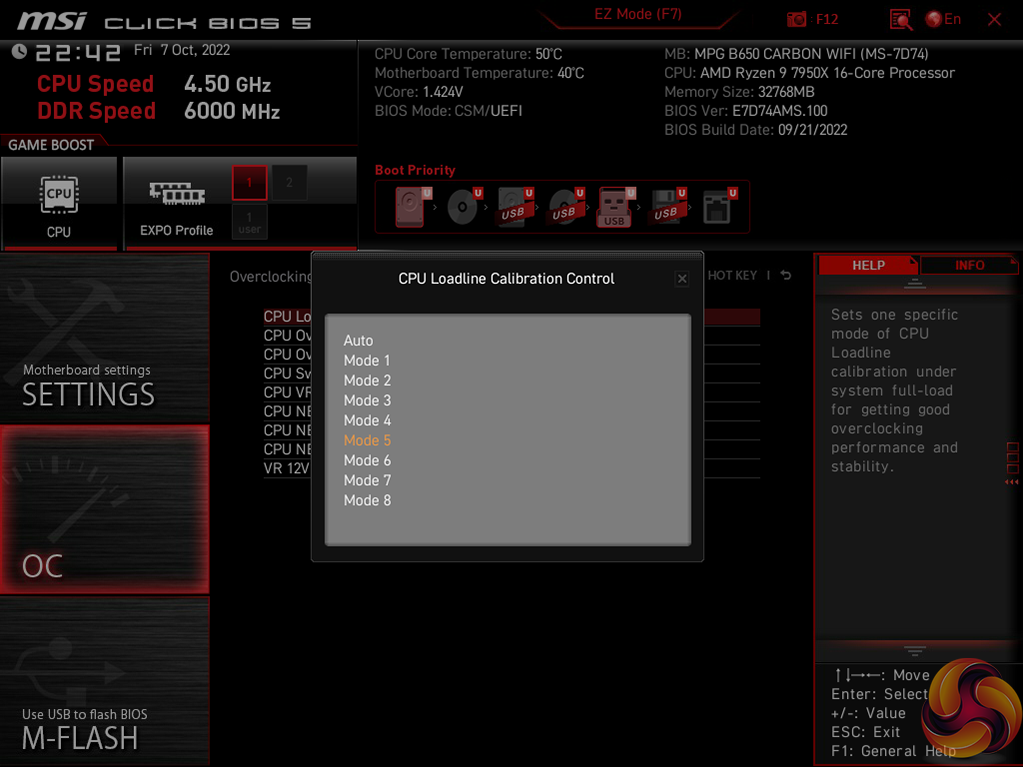Screen dimensions: 1023x767
Task: Select USB floppy boot device icon
Action: (667, 207)
